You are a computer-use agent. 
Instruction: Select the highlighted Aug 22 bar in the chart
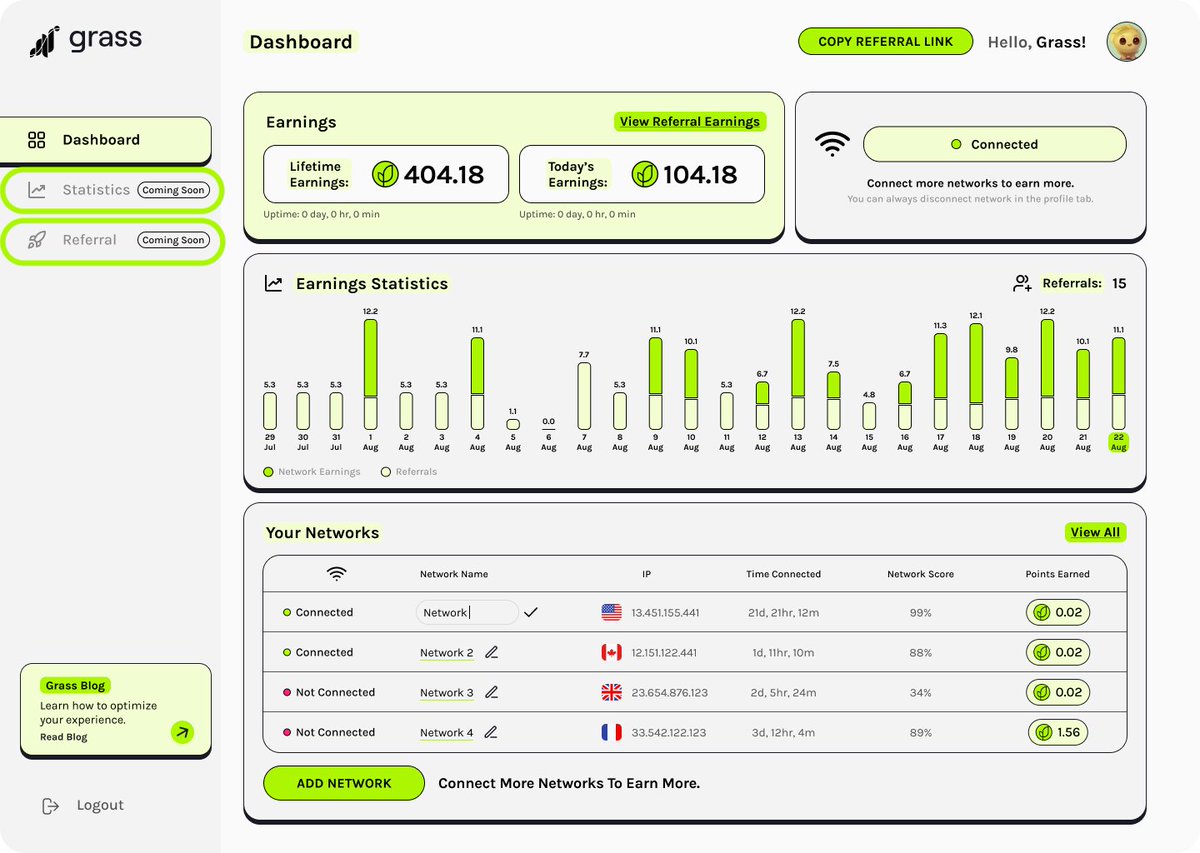(x=1118, y=385)
